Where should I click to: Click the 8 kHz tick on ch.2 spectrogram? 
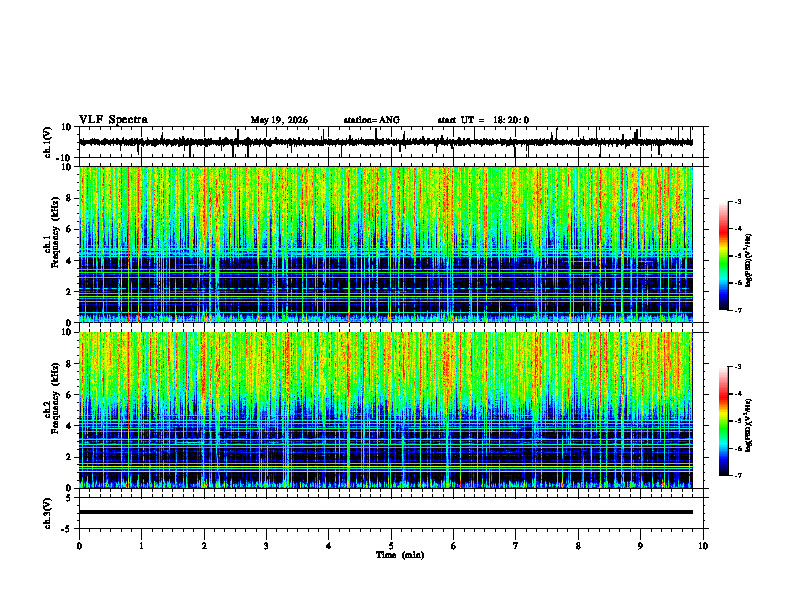pyautogui.click(x=70, y=364)
